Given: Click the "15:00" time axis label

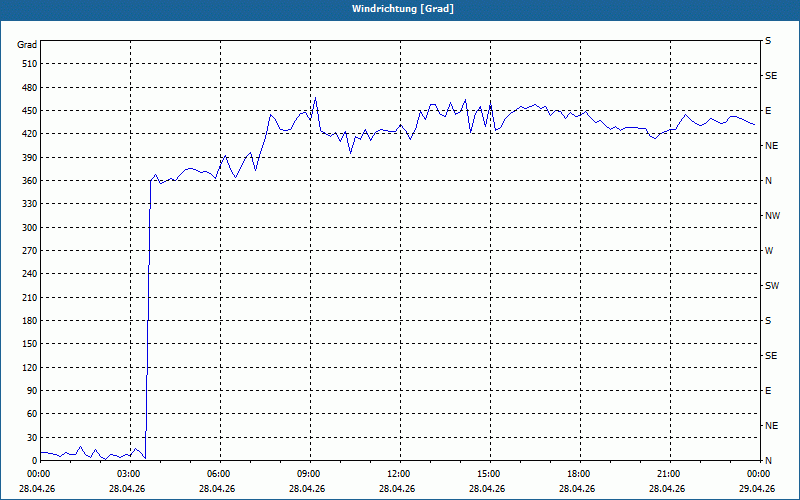Looking at the screenshot, I should pos(489,474).
